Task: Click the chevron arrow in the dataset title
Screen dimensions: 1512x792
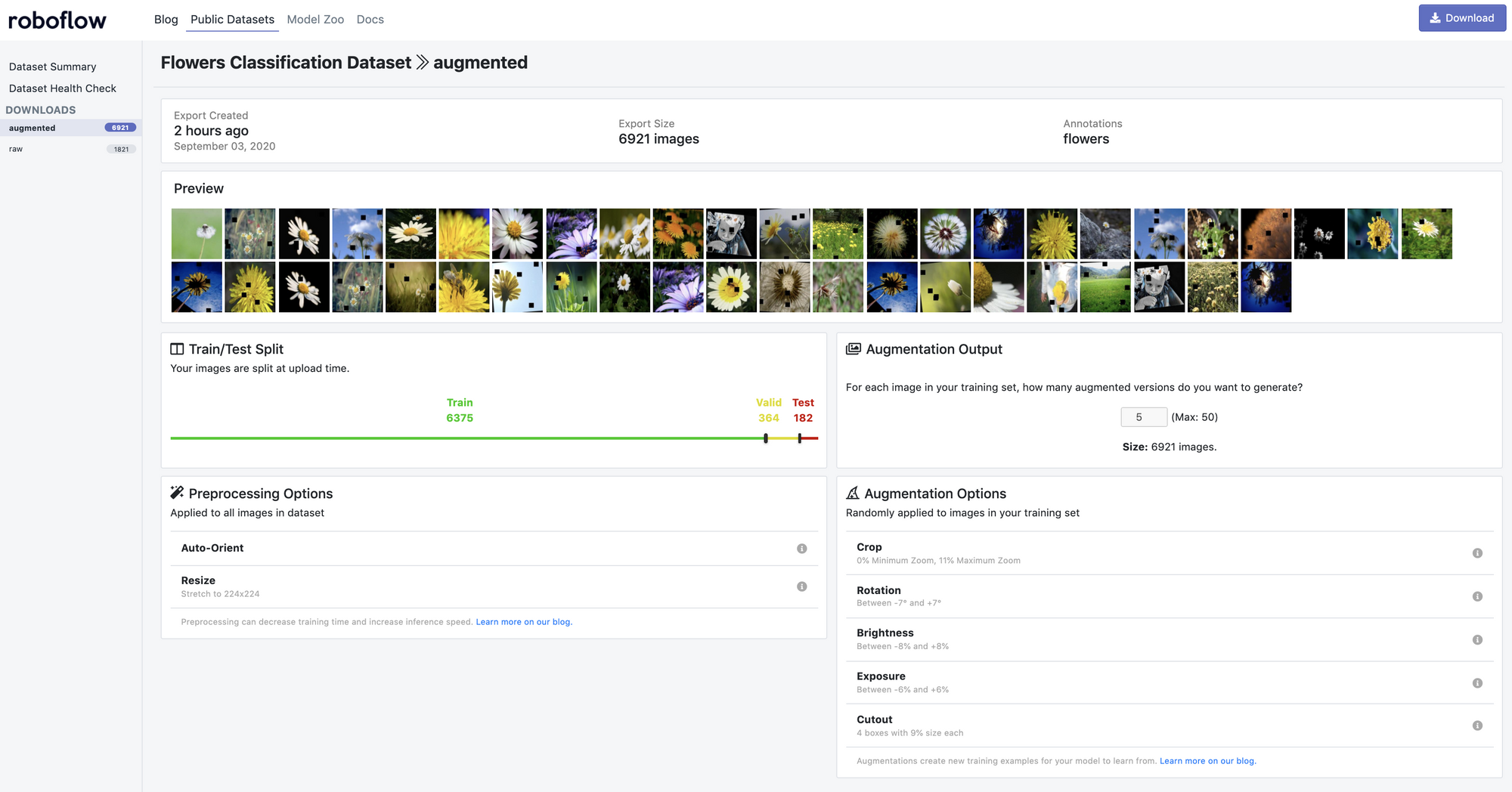Action: [x=423, y=63]
